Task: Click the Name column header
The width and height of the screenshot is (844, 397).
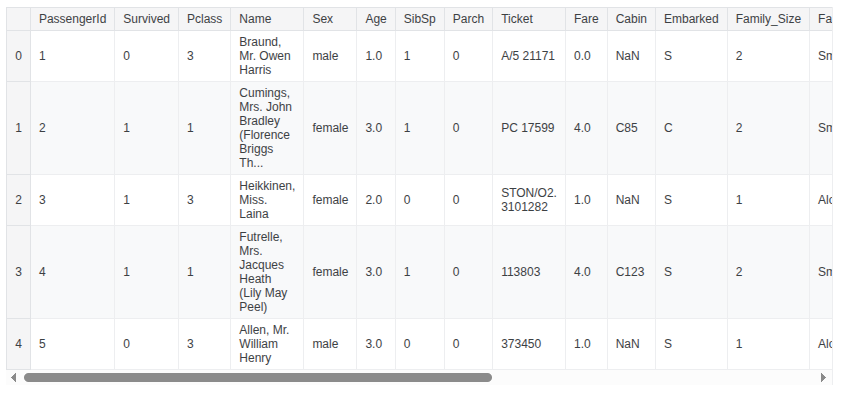Action: (267, 19)
